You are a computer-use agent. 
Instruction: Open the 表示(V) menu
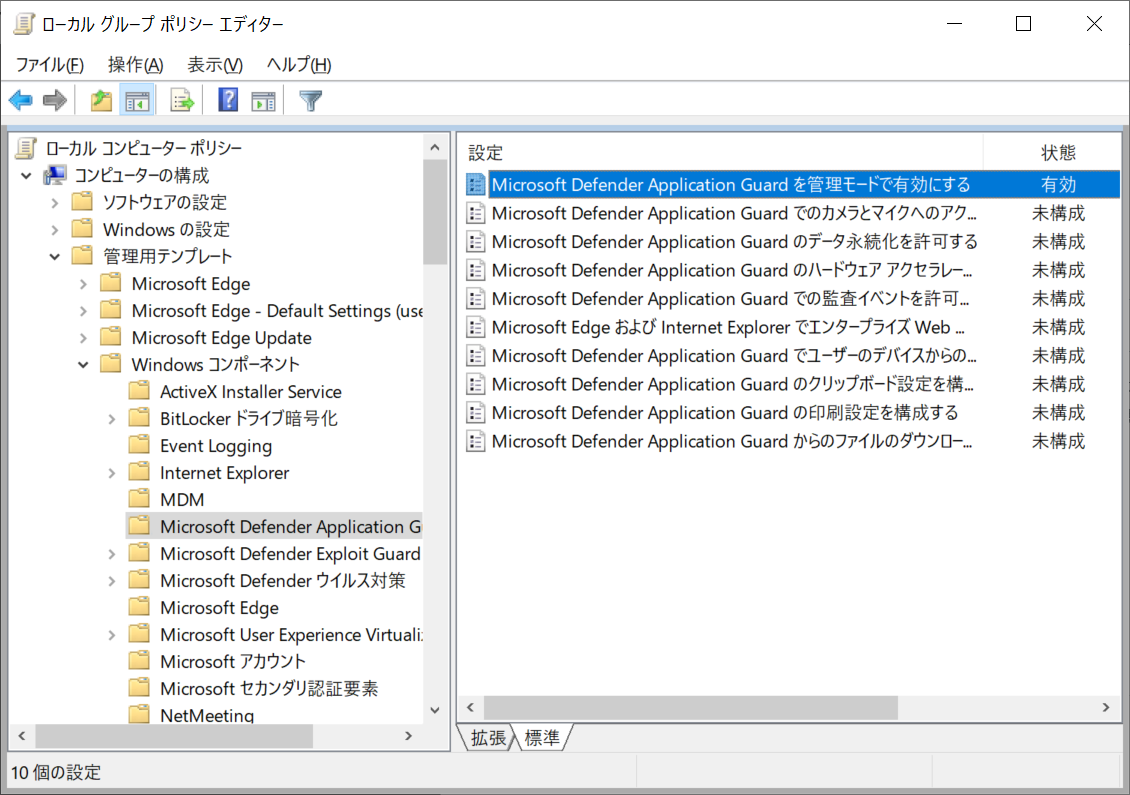[215, 65]
